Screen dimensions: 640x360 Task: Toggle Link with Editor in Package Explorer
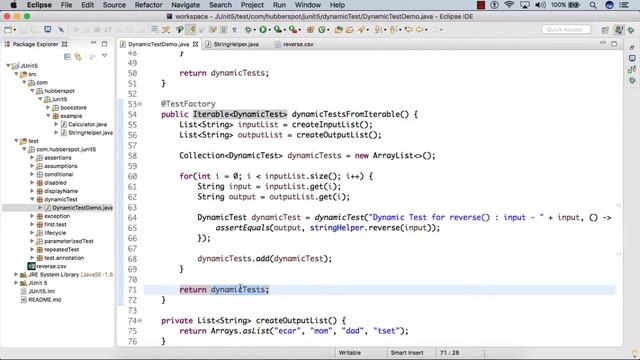[x=78, y=56]
